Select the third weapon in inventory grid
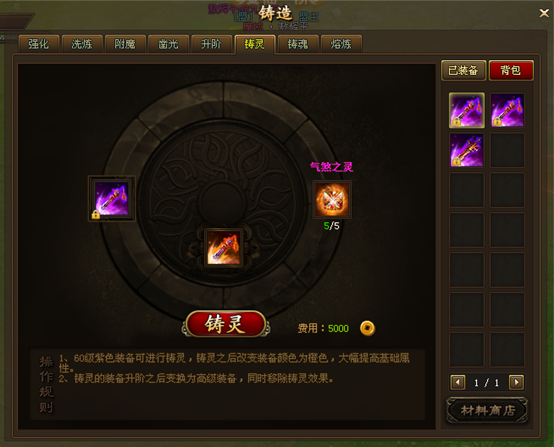The width and height of the screenshot is (554, 447). click(x=466, y=150)
